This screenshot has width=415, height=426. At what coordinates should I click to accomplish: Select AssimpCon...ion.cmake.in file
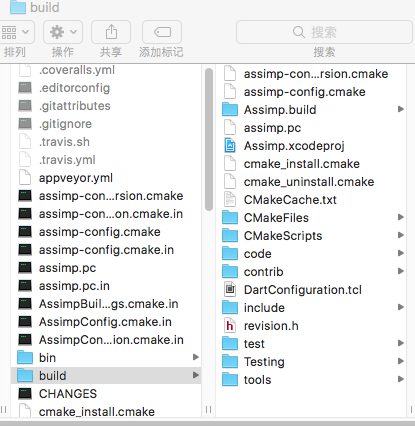click(x=111, y=340)
